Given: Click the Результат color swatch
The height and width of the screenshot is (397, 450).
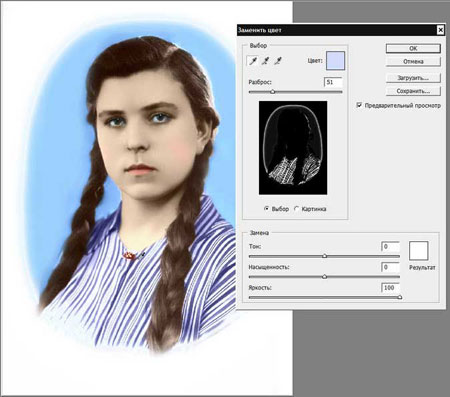Looking at the screenshot, I should pos(419,251).
